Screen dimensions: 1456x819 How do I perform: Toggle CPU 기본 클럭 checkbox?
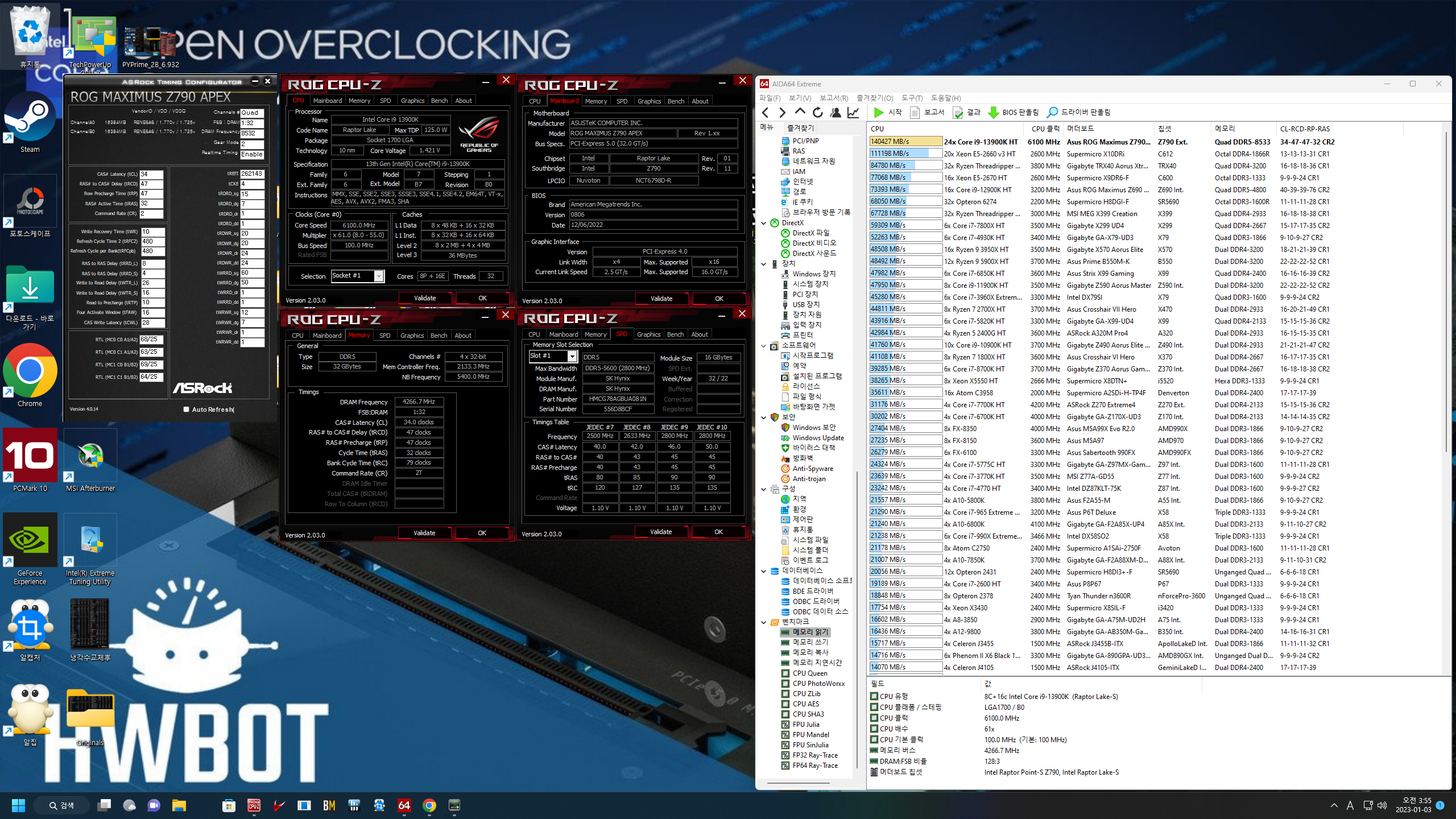tap(874, 739)
